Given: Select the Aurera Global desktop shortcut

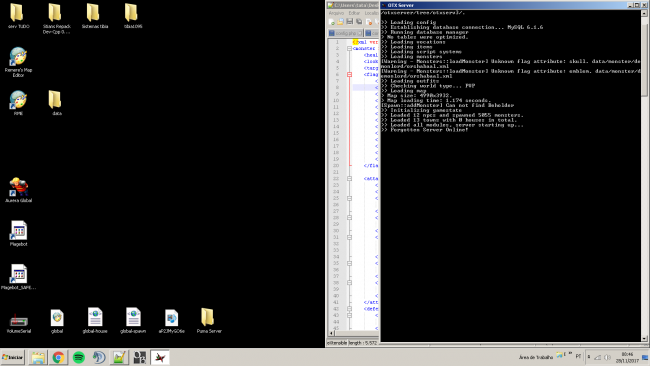Looking at the screenshot, I should (18, 190).
